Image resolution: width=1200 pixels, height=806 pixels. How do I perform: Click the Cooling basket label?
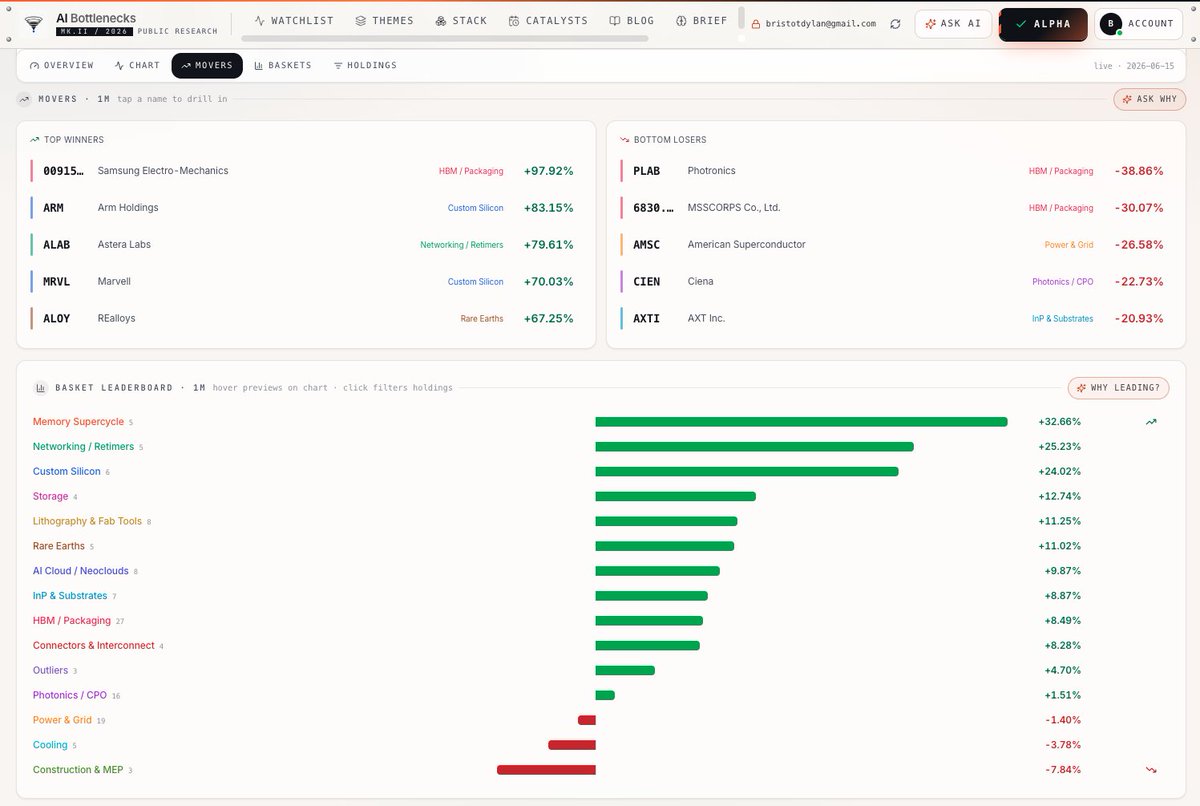tap(50, 745)
